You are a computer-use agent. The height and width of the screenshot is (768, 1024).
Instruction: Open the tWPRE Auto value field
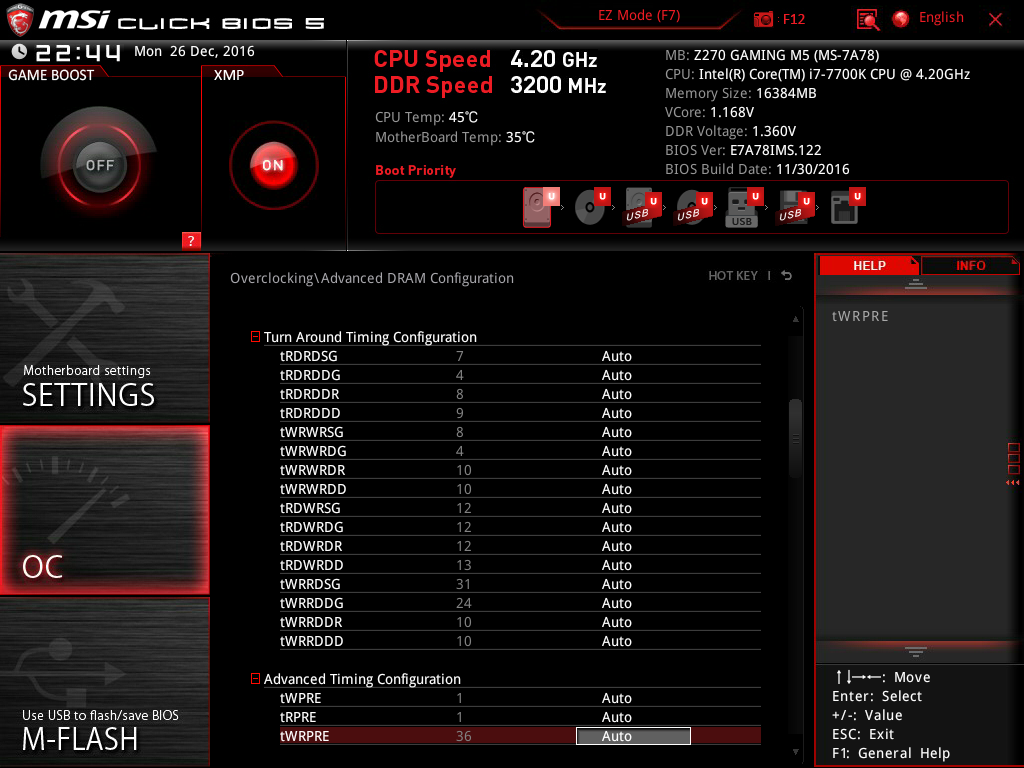(x=616, y=698)
